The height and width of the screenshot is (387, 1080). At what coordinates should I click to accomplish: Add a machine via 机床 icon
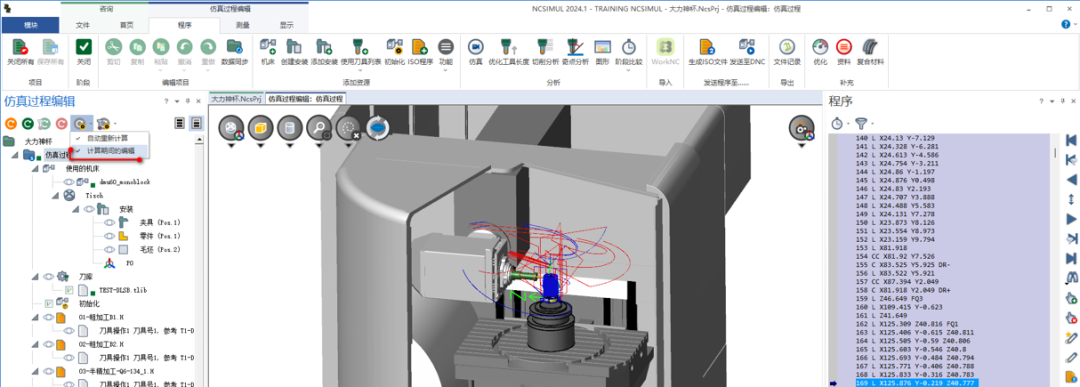coord(268,48)
